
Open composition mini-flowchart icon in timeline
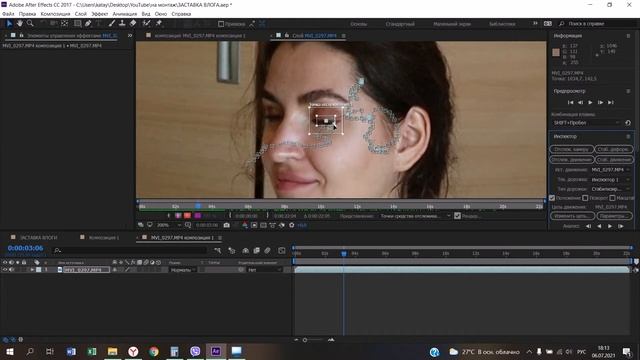pos(218,250)
